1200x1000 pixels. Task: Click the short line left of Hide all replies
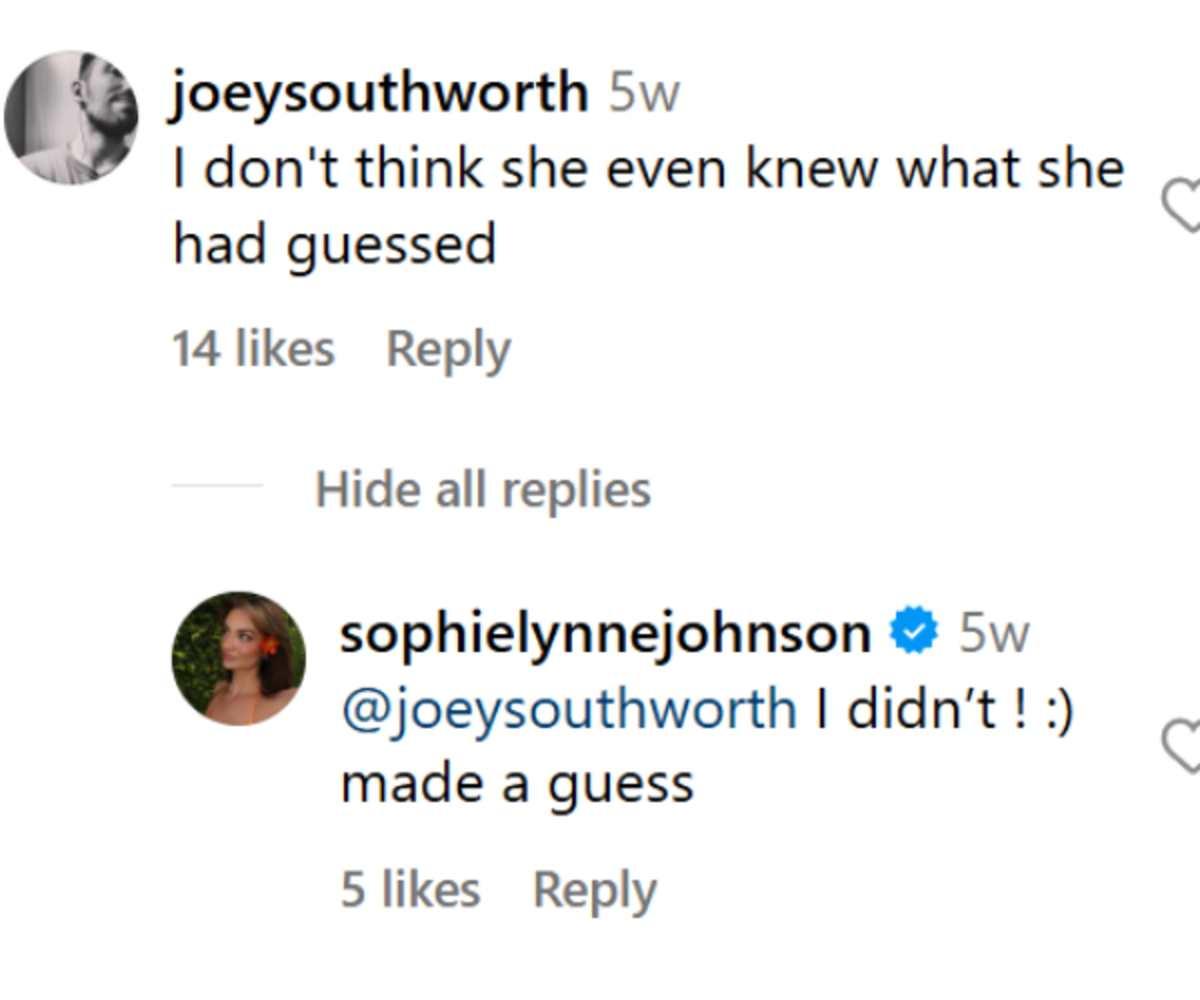216,487
